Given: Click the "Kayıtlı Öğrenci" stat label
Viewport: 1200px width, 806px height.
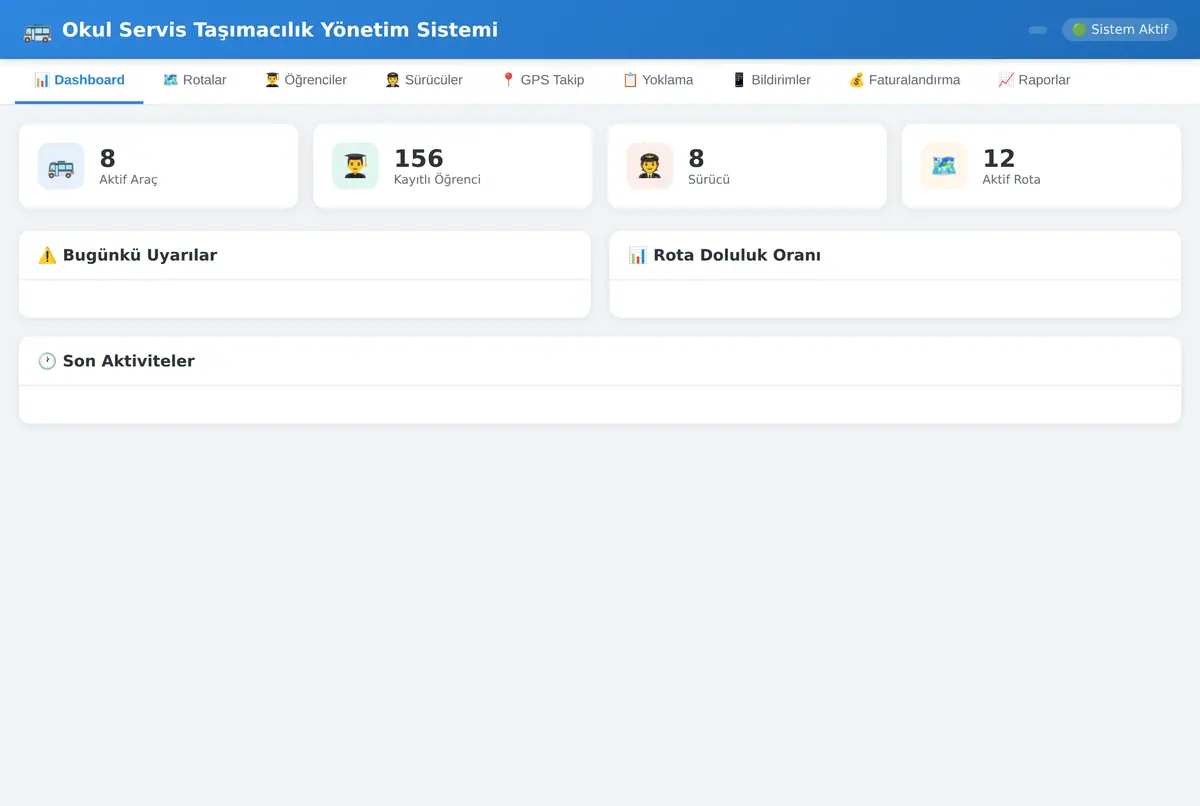Looking at the screenshot, I should [437, 180].
